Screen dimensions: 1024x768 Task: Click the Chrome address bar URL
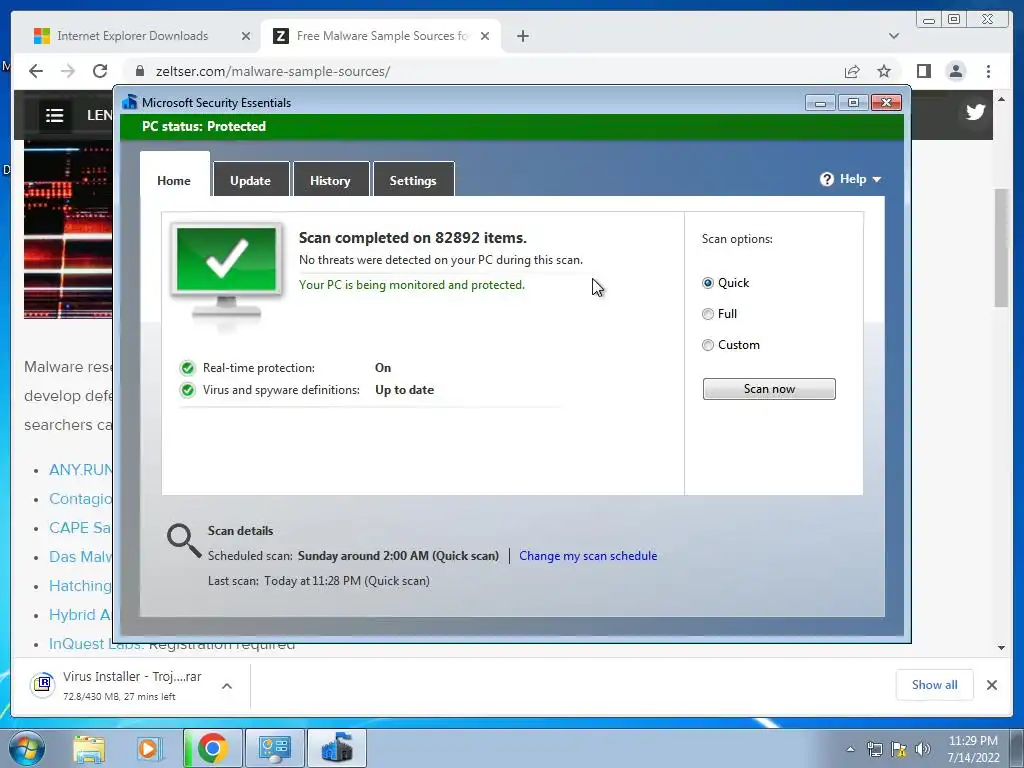click(x=272, y=71)
